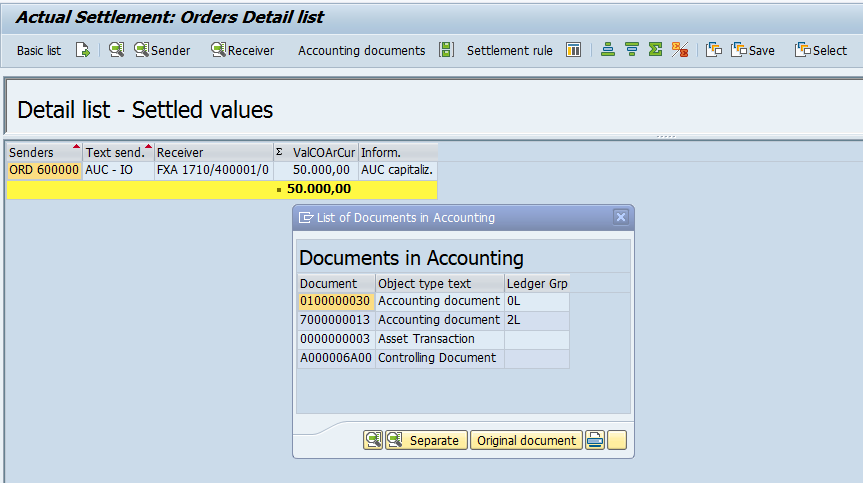The width and height of the screenshot is (863, 483).
Task: Click the subtotals icon in toolbar
Action: coord(680,50)
